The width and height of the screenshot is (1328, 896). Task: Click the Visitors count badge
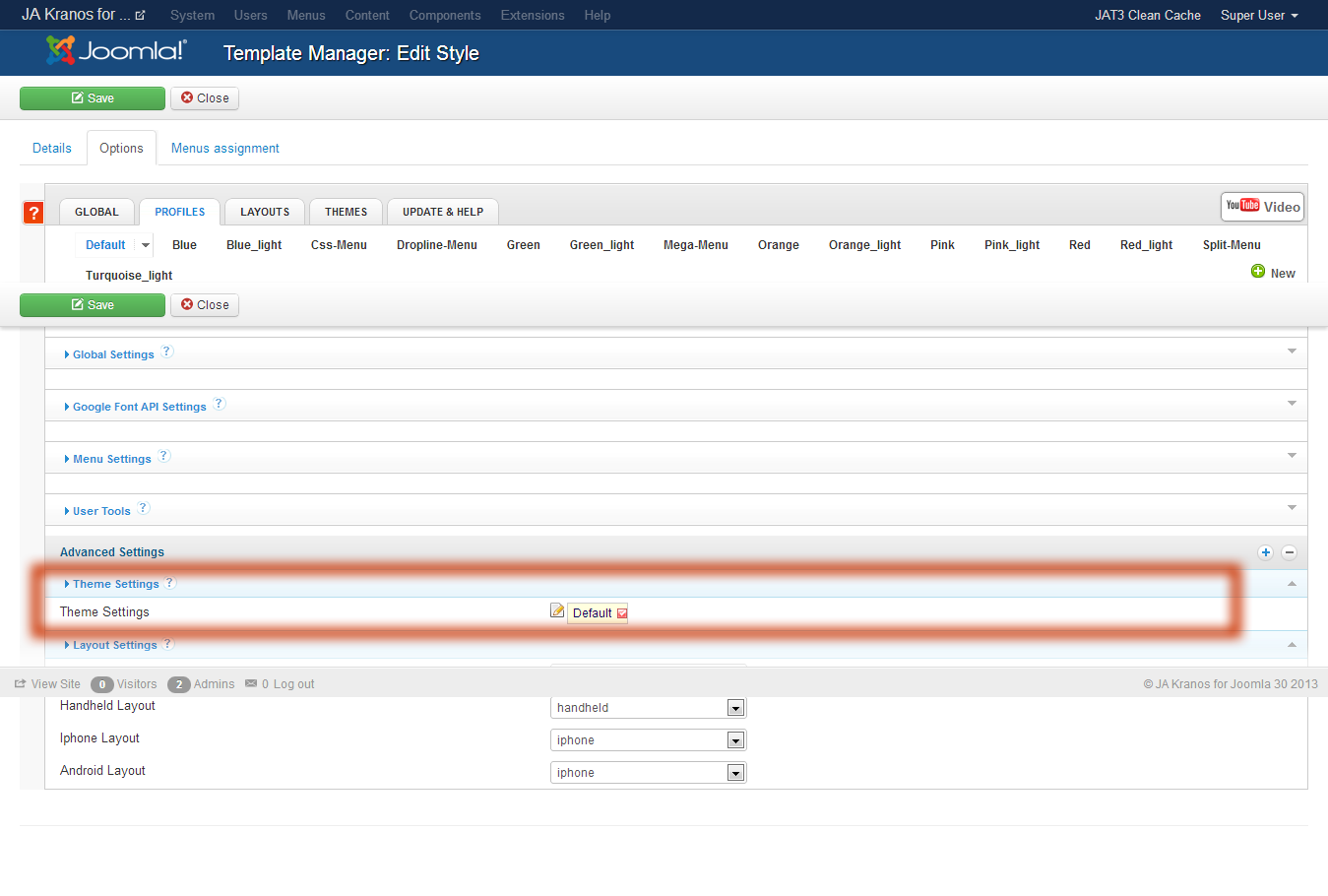[x=101, y=684]
